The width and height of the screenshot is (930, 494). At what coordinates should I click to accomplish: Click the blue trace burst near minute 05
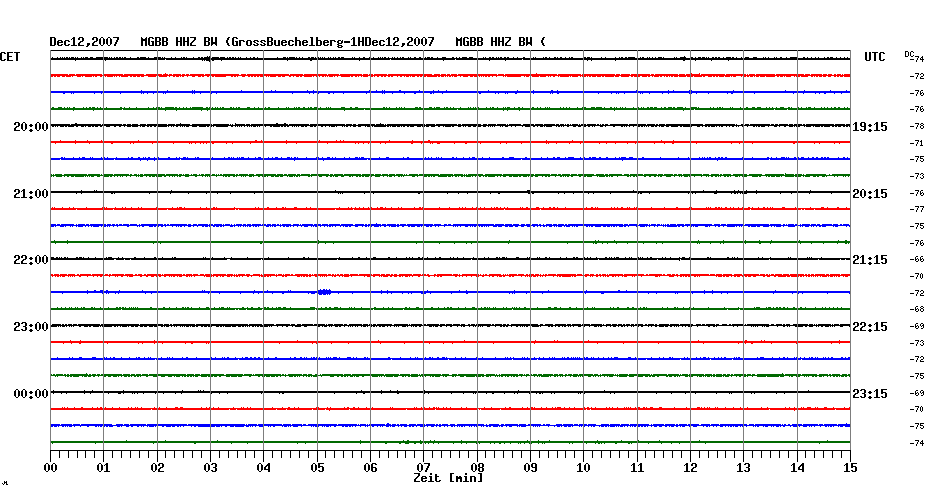coord(324,292)
